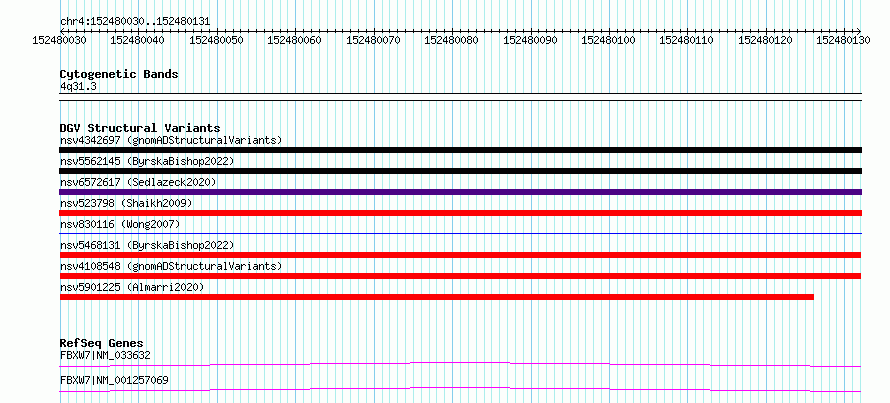Click ruler position 152480100

tap(609, 40)
